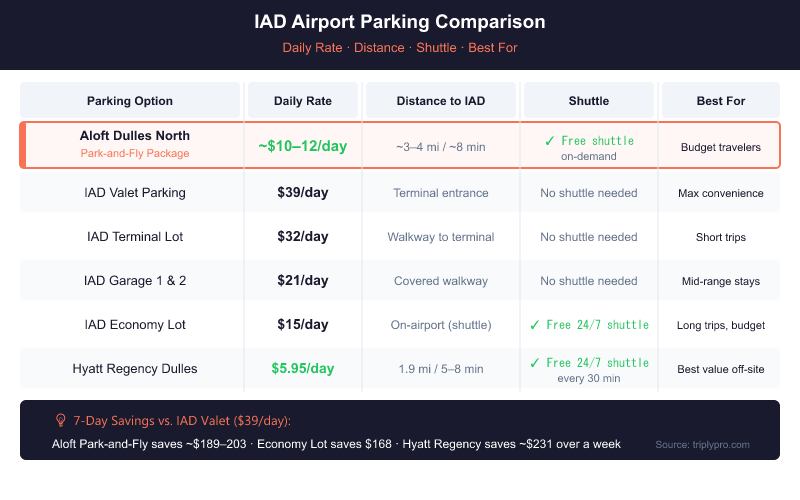The width and height of the screenshot is (800, 500).
Task: Click the Hyatt Regency $5.95/day rate
Action: point(303,369)
